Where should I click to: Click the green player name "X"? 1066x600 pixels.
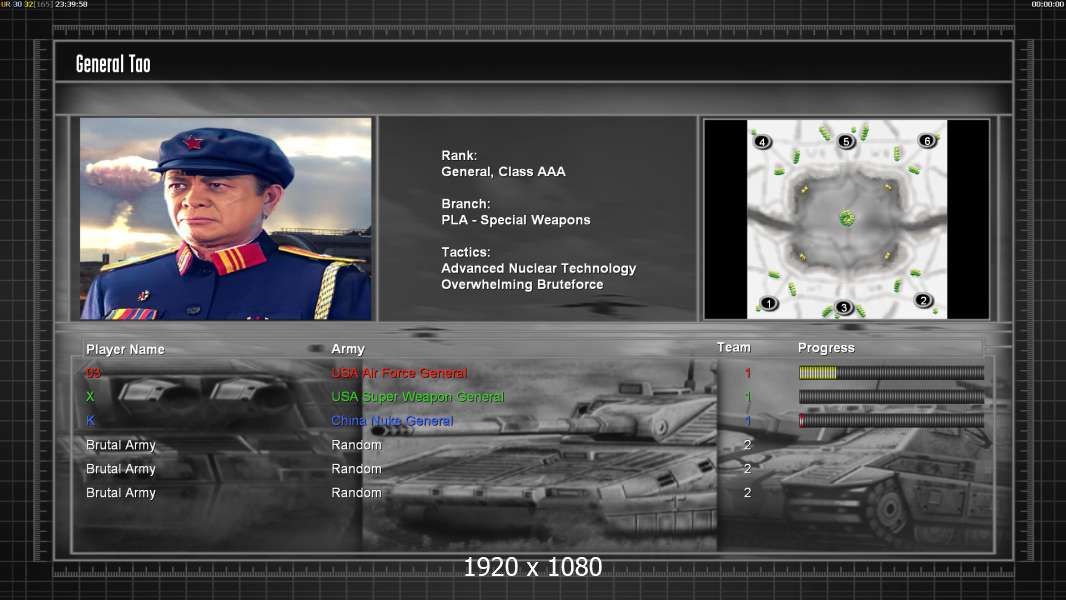(90, 396)
